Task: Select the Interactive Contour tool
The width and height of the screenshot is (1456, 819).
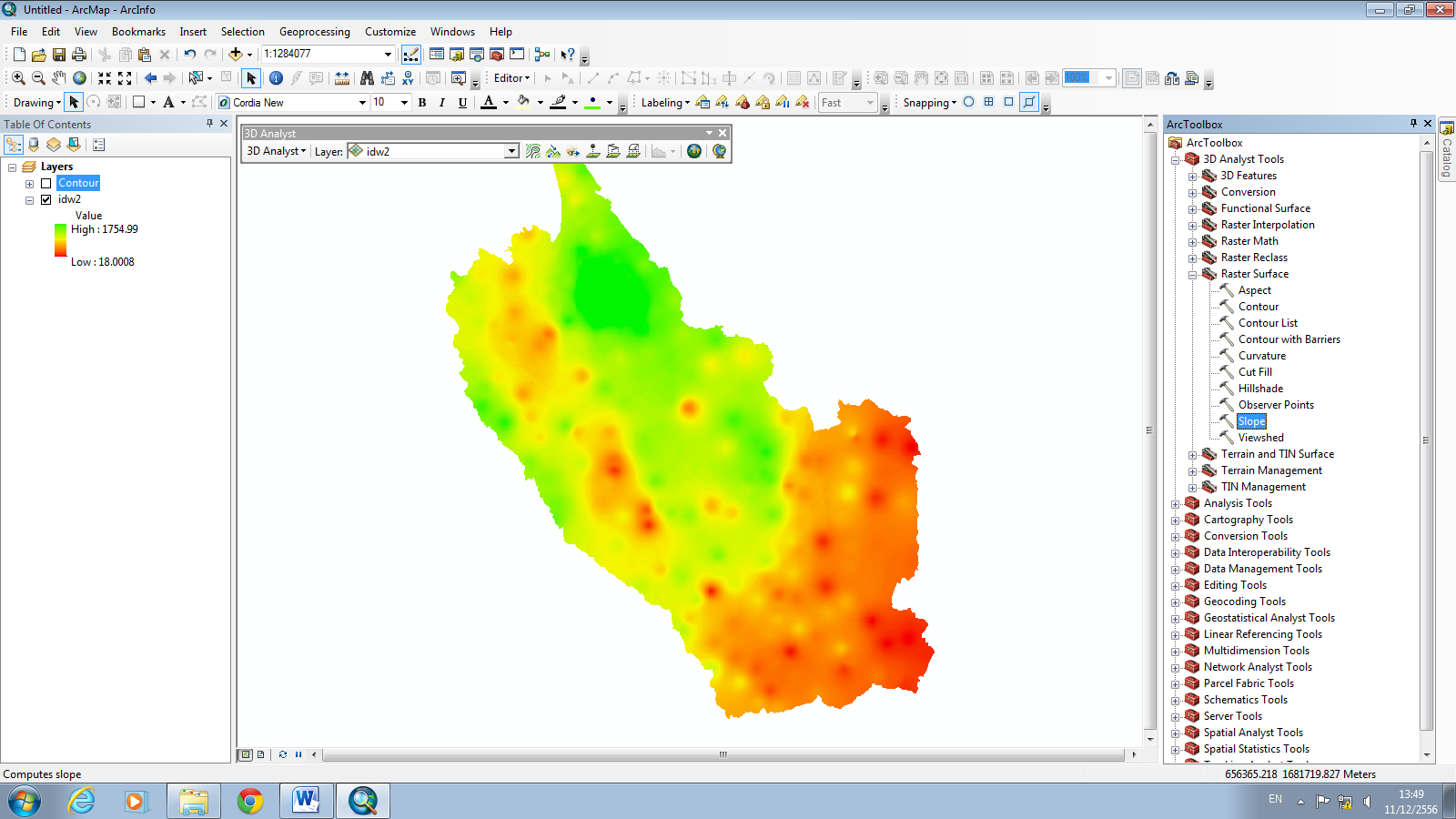Action: [536, 151]
